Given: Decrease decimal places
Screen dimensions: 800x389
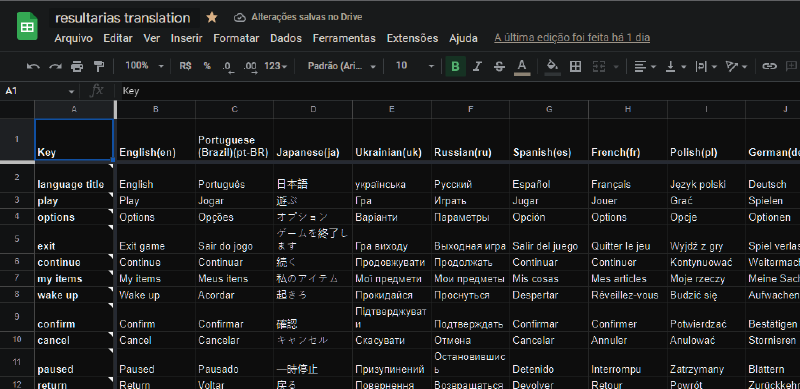Looking at the screenshot, I should coord(228,66).
